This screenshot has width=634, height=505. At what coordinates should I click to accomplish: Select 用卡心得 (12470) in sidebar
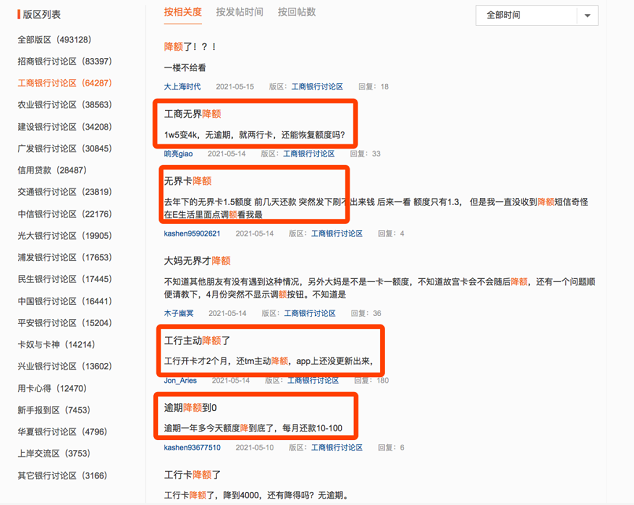[x=52, y=389]
